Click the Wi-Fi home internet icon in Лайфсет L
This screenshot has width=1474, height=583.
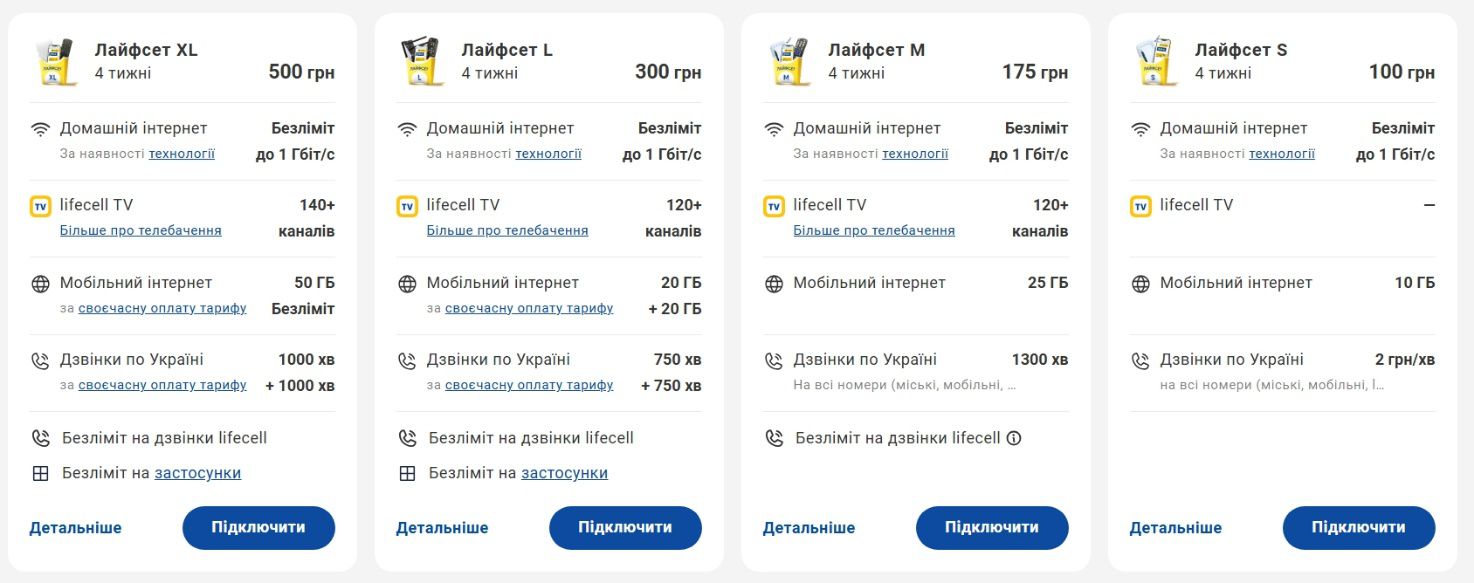[407, 129]
